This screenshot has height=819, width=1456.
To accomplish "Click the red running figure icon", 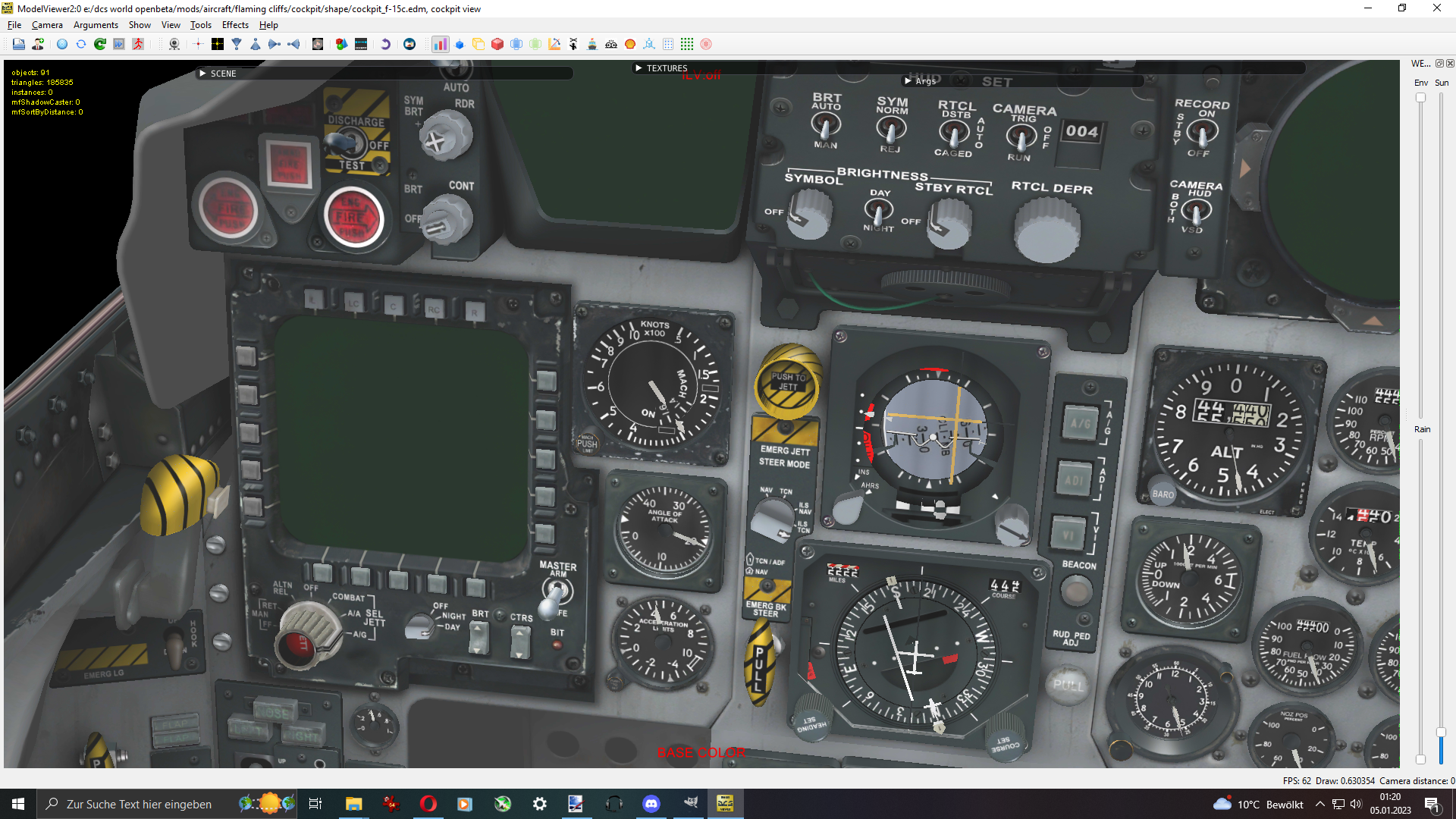I will click(x=138, y=44).
